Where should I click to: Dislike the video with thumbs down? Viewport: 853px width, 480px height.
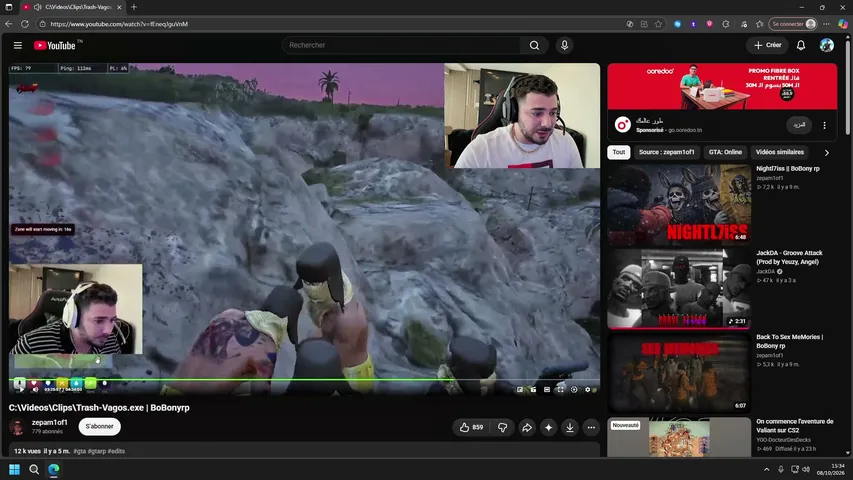point(502,428)
